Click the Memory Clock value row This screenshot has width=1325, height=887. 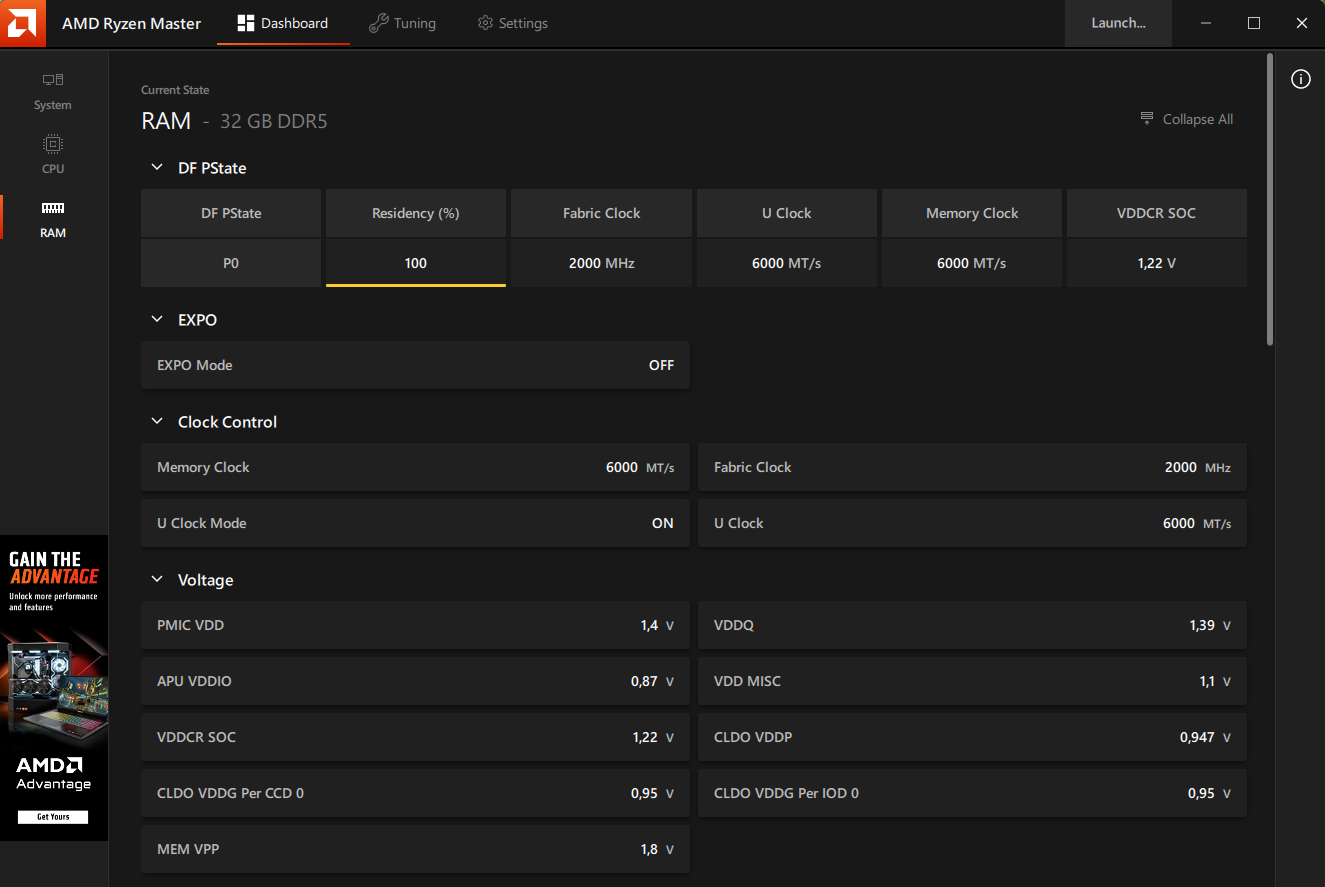(x=415, y=467)
